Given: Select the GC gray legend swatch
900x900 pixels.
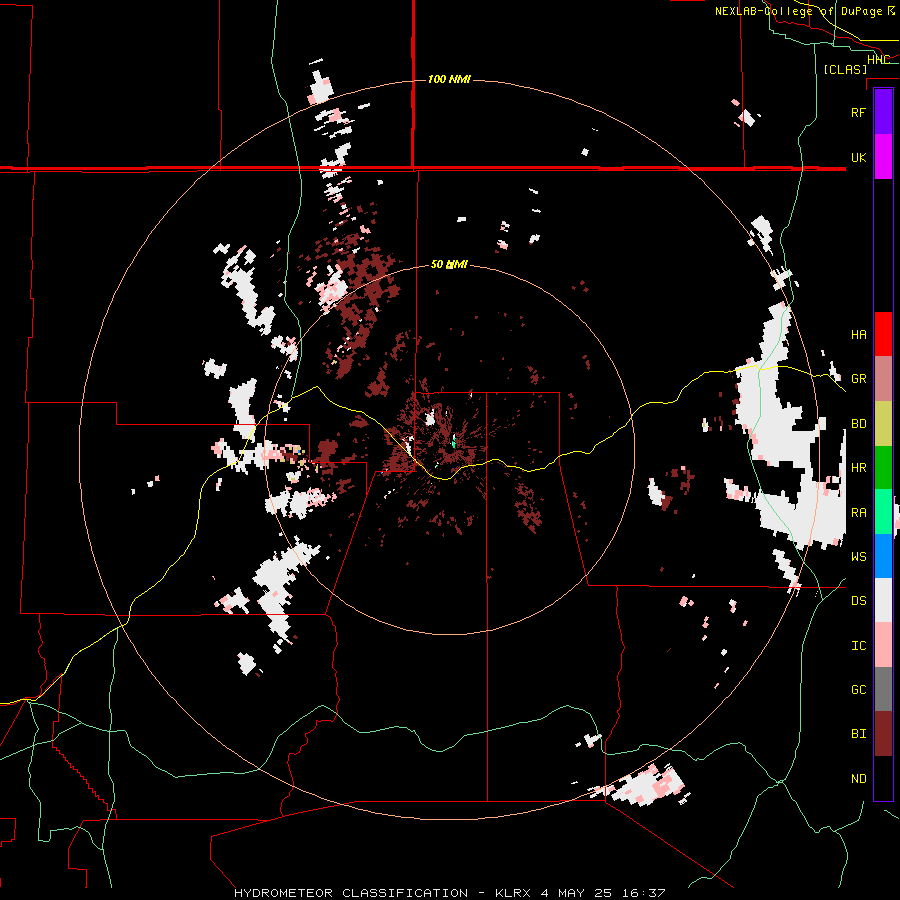Looking at the screenshot, I should [883, 689].
